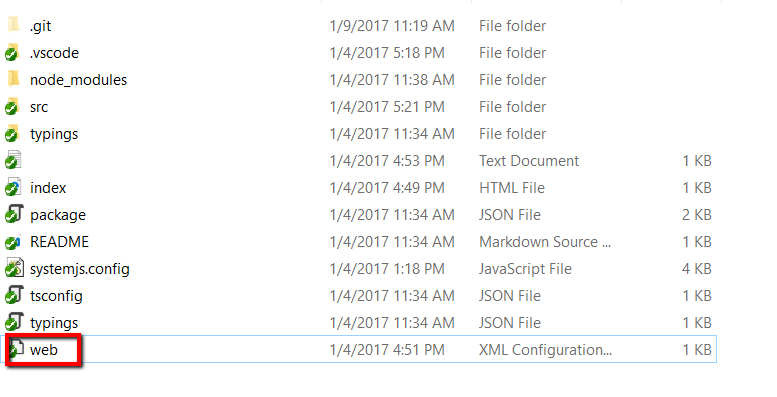The height and width of the screenshot is (397, 777).
Task: Select the unnamed Text Document file icon
Action: pos(13,160)
